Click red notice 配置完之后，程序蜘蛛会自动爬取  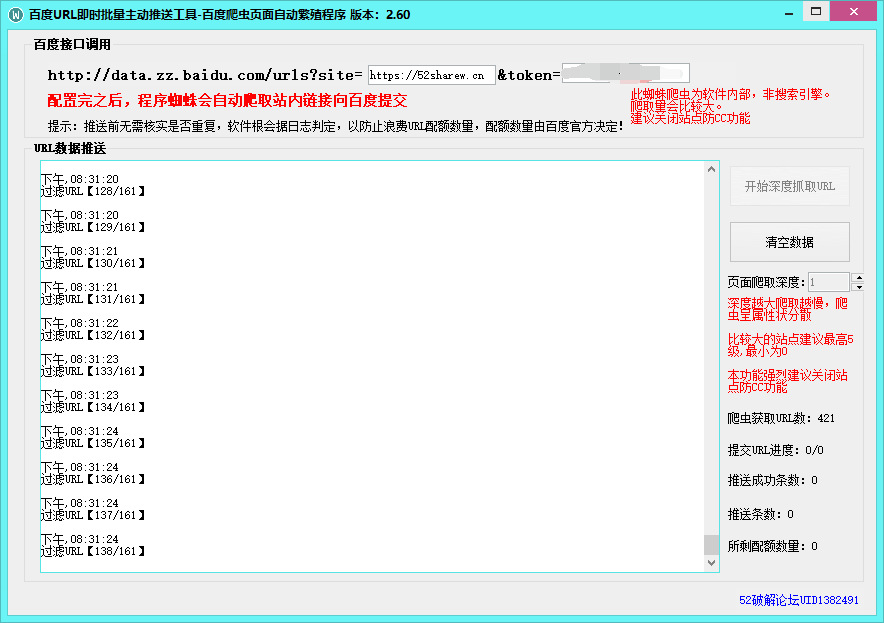click(227, 100)
